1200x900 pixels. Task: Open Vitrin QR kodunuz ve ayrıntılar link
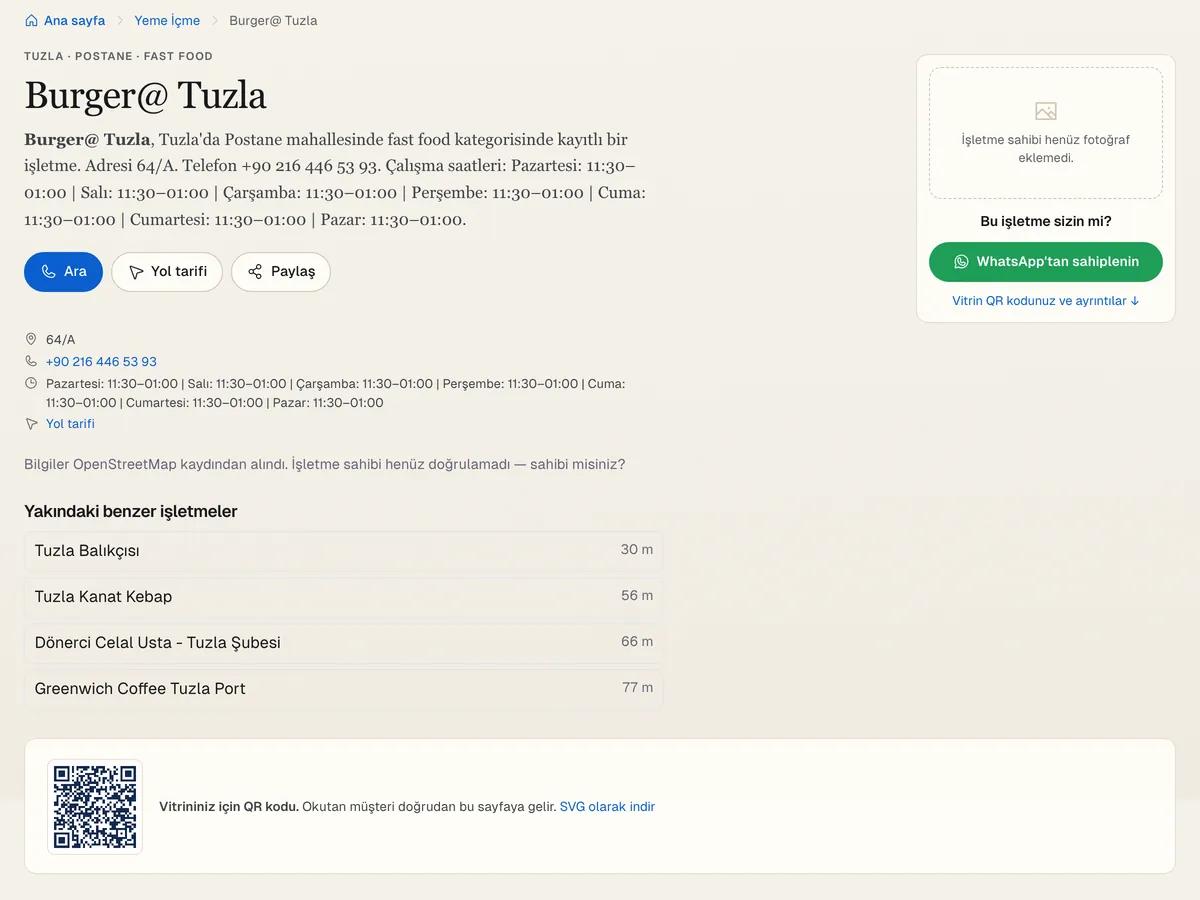tap(1046, 301)
